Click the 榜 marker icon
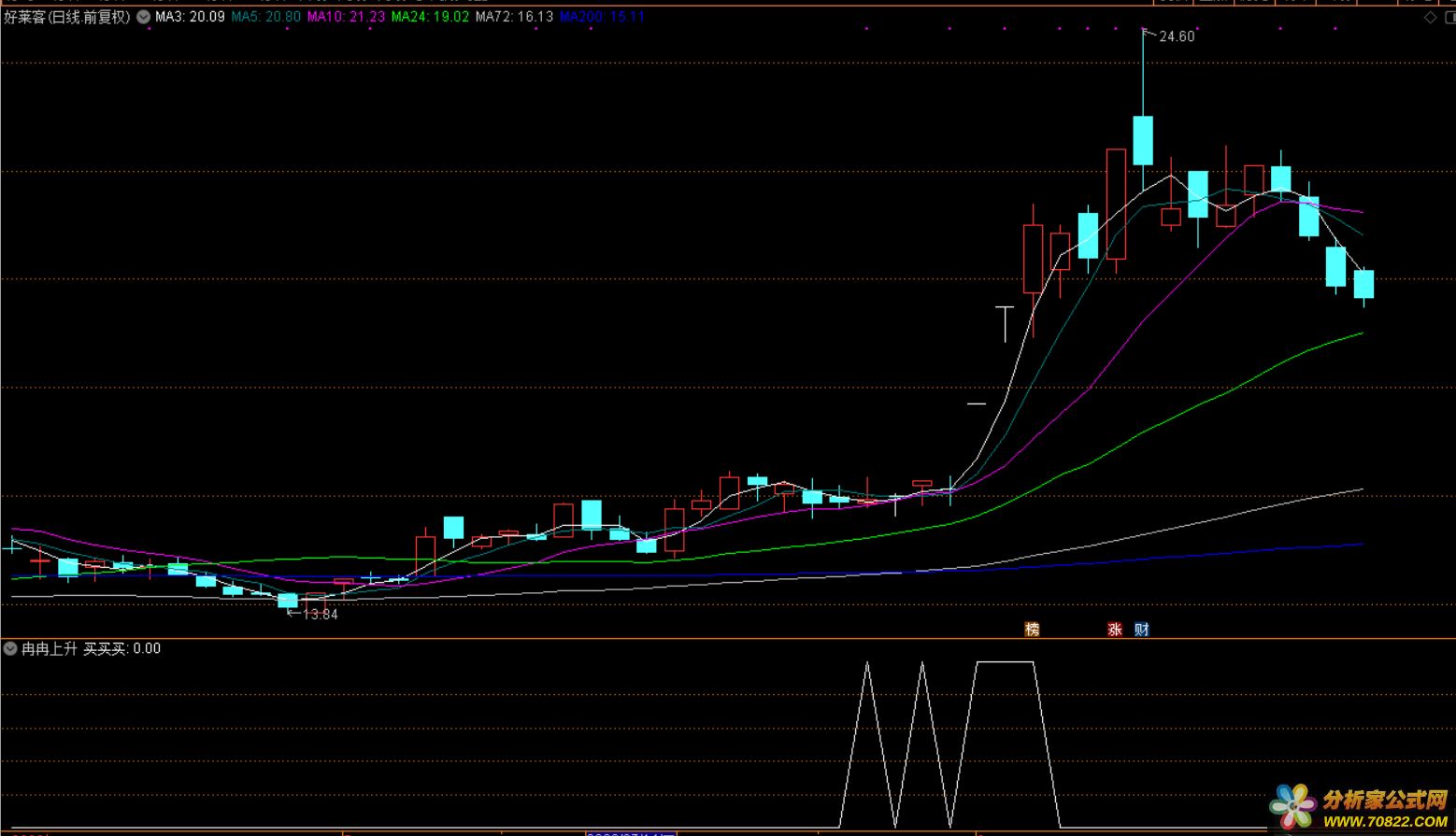 coord(1033,630)
